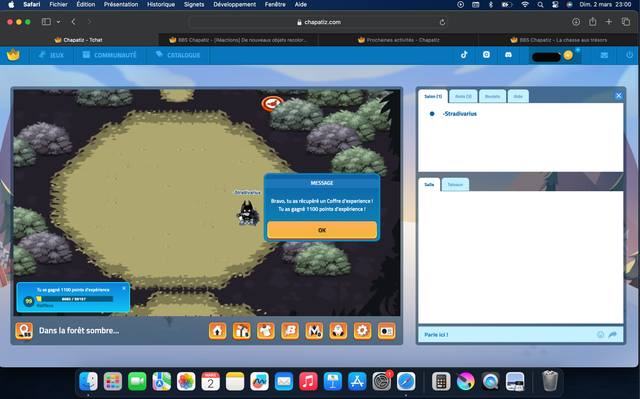The image size is (640, 399).
Task: Open Chapatiz Instagram link
Action: coord(486,55)
